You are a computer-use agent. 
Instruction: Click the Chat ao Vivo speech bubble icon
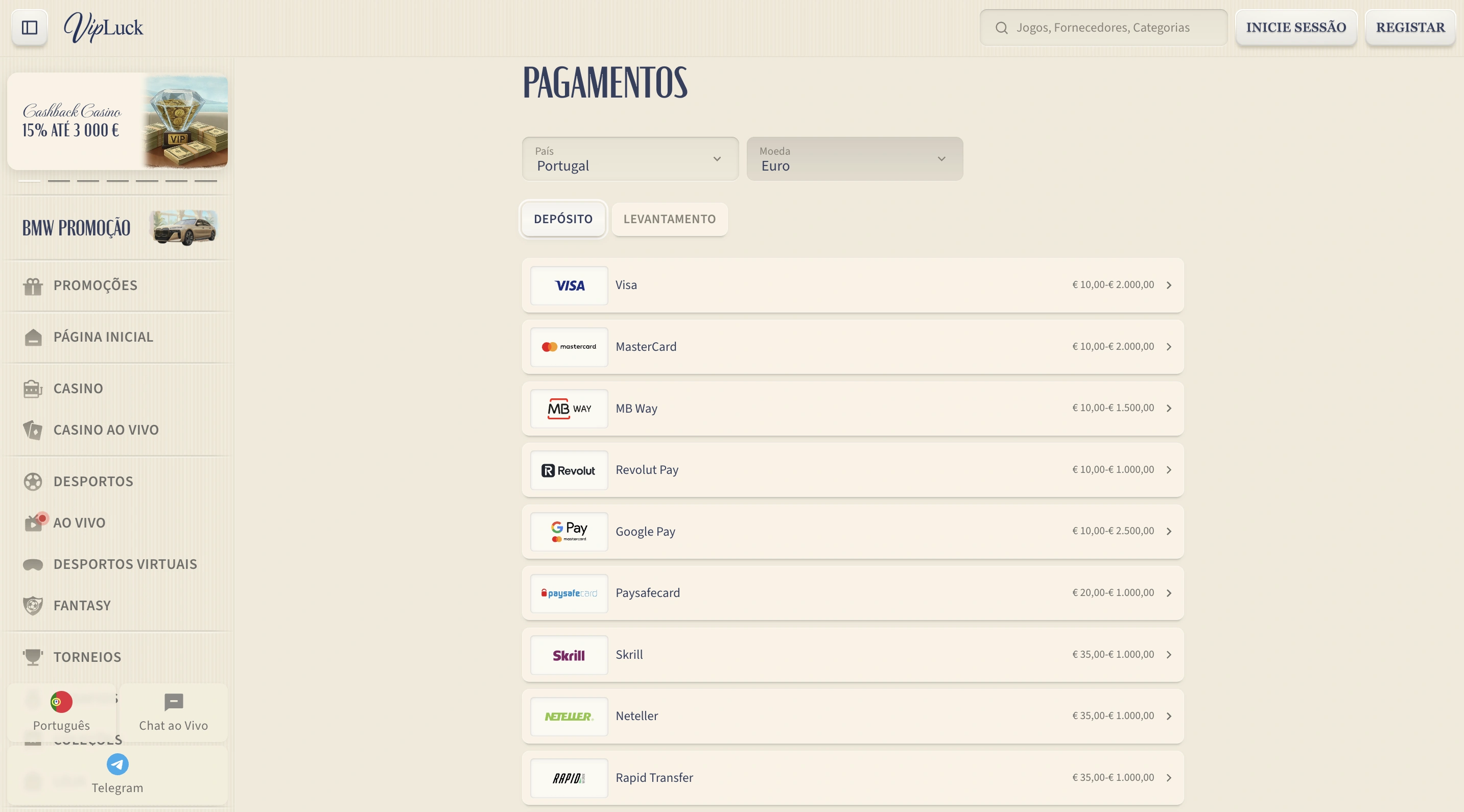tap(174, 702)
